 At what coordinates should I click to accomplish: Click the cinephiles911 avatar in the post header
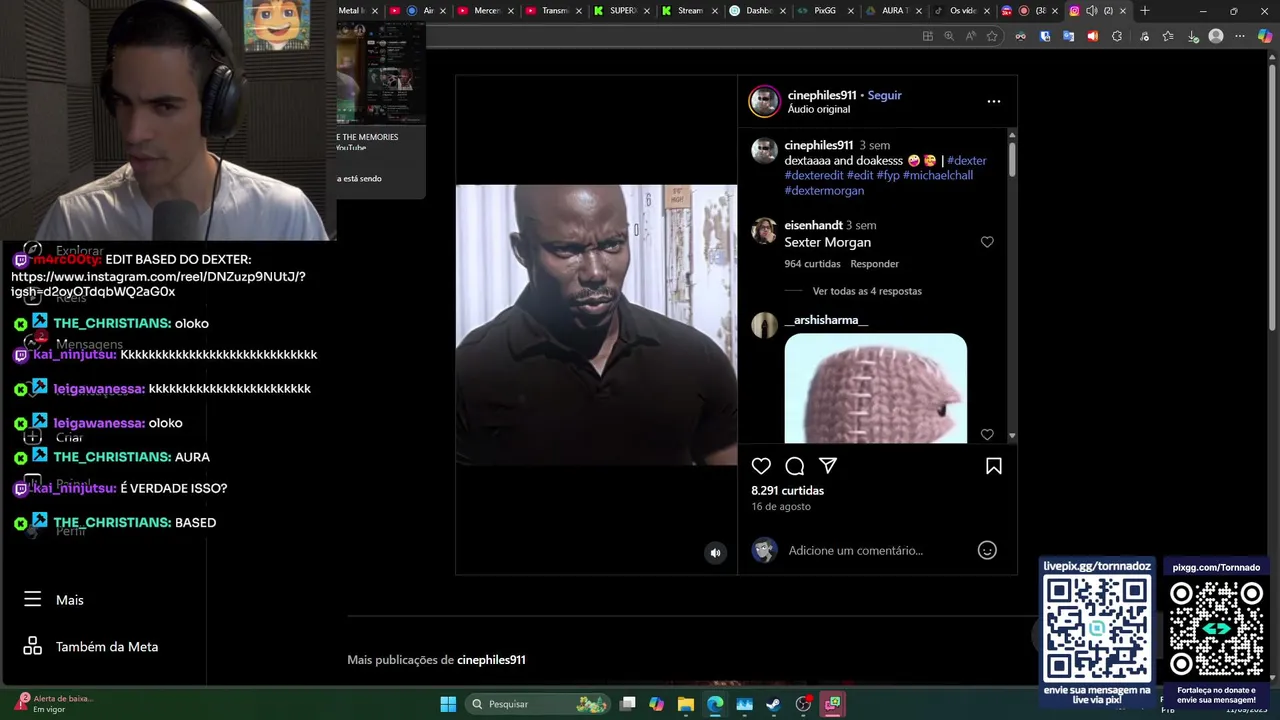tap(765, 101)
